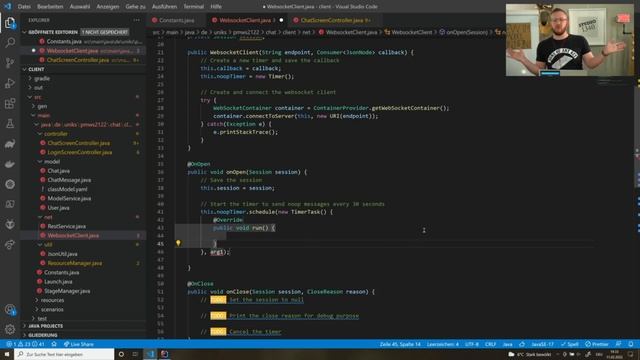Close the WebsocketClient.java unsaved tab dot
Screen dimensions: 640x360
pos(281,20)
